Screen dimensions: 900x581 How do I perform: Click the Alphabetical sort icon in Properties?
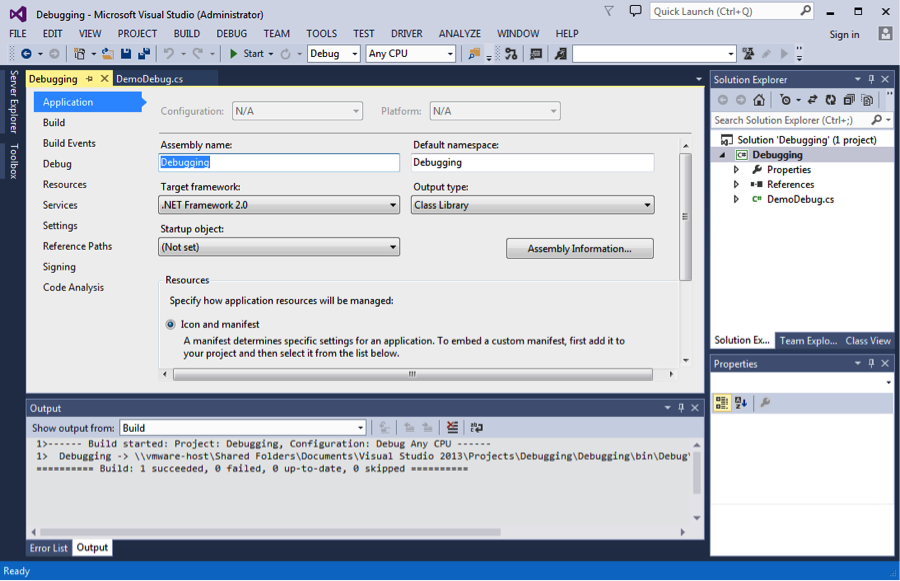[x=741, y=403]
